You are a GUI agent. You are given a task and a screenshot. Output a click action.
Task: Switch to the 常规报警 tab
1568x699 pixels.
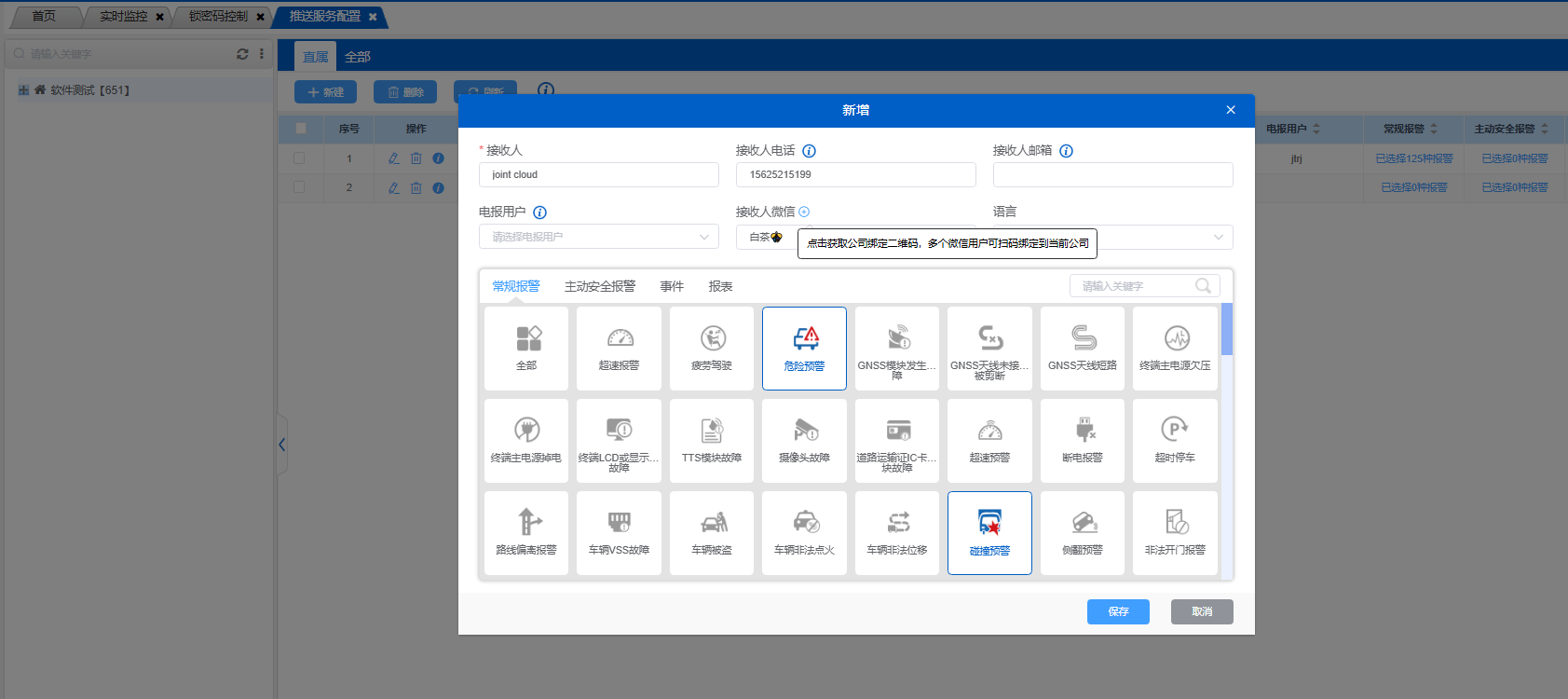coord(516,286)
